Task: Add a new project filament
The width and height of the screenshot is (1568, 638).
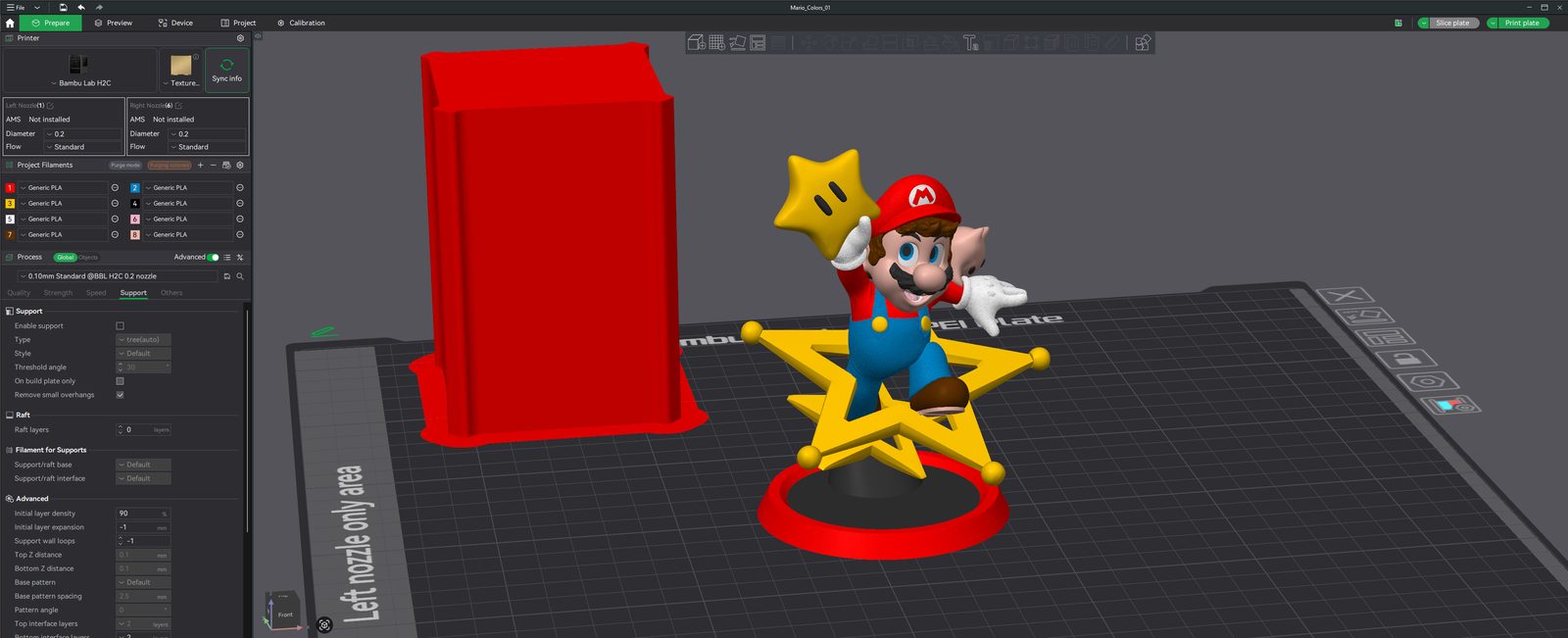Action: click(x=200, y=165)
